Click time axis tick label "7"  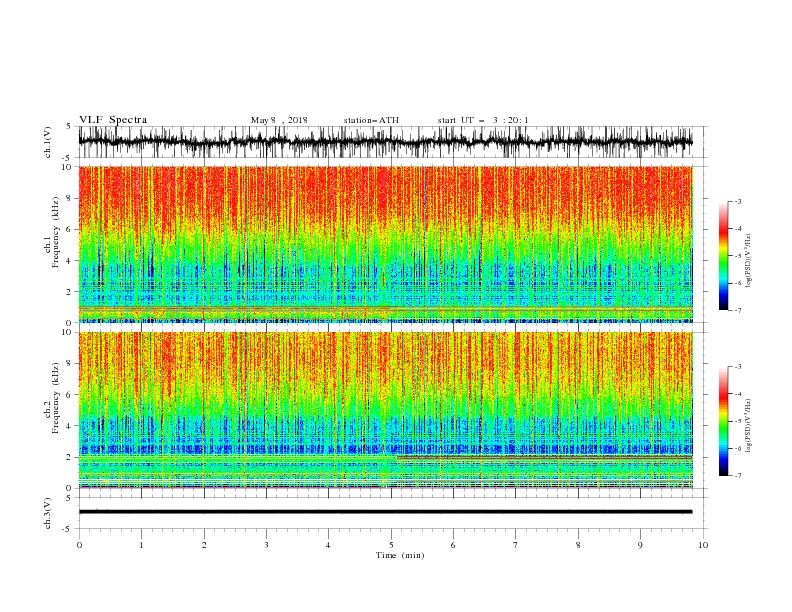click(516, 545)
